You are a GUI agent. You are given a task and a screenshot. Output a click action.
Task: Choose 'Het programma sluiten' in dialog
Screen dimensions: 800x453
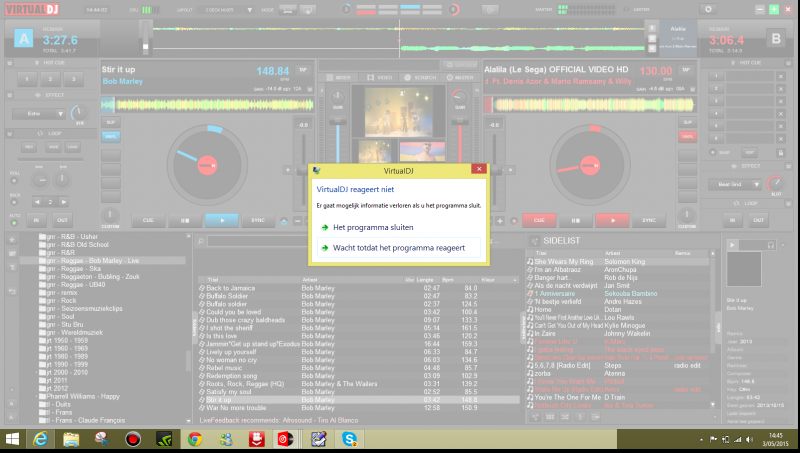(373, 228)
